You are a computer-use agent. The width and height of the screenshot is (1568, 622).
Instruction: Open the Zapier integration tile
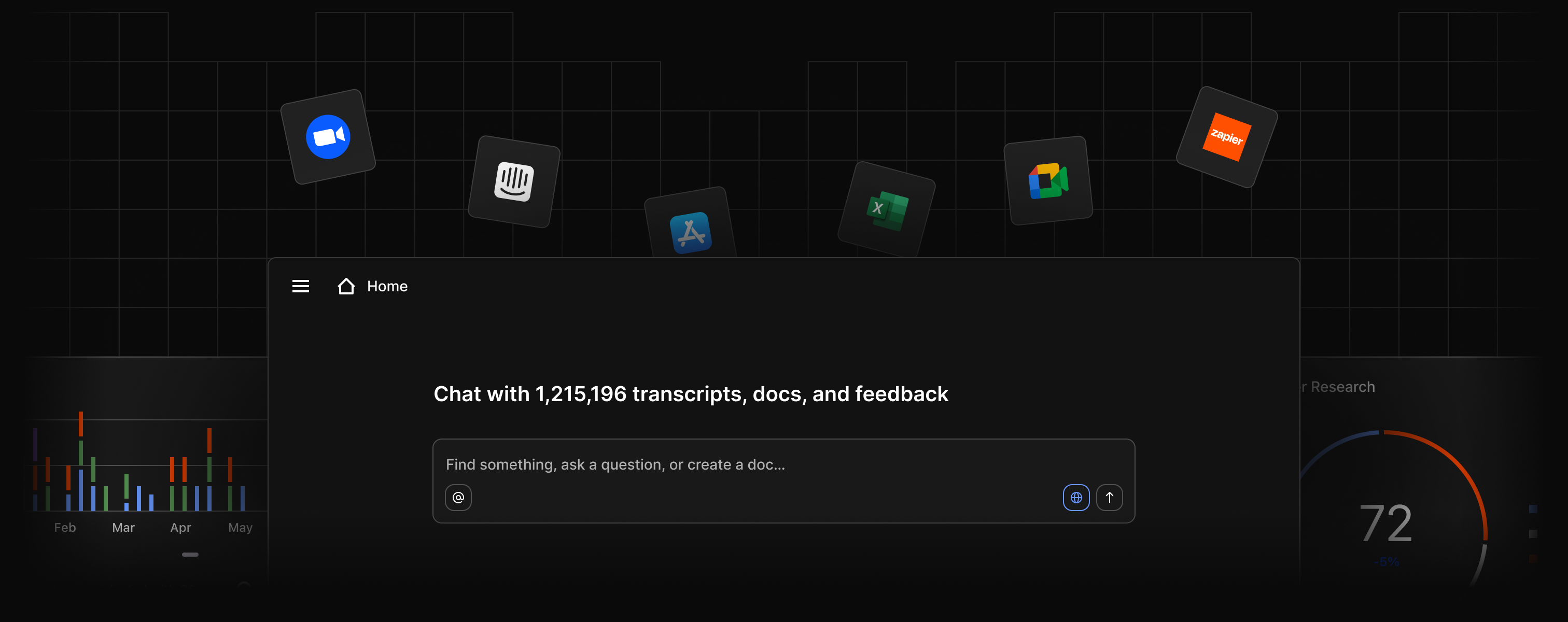coord(1226,137)
